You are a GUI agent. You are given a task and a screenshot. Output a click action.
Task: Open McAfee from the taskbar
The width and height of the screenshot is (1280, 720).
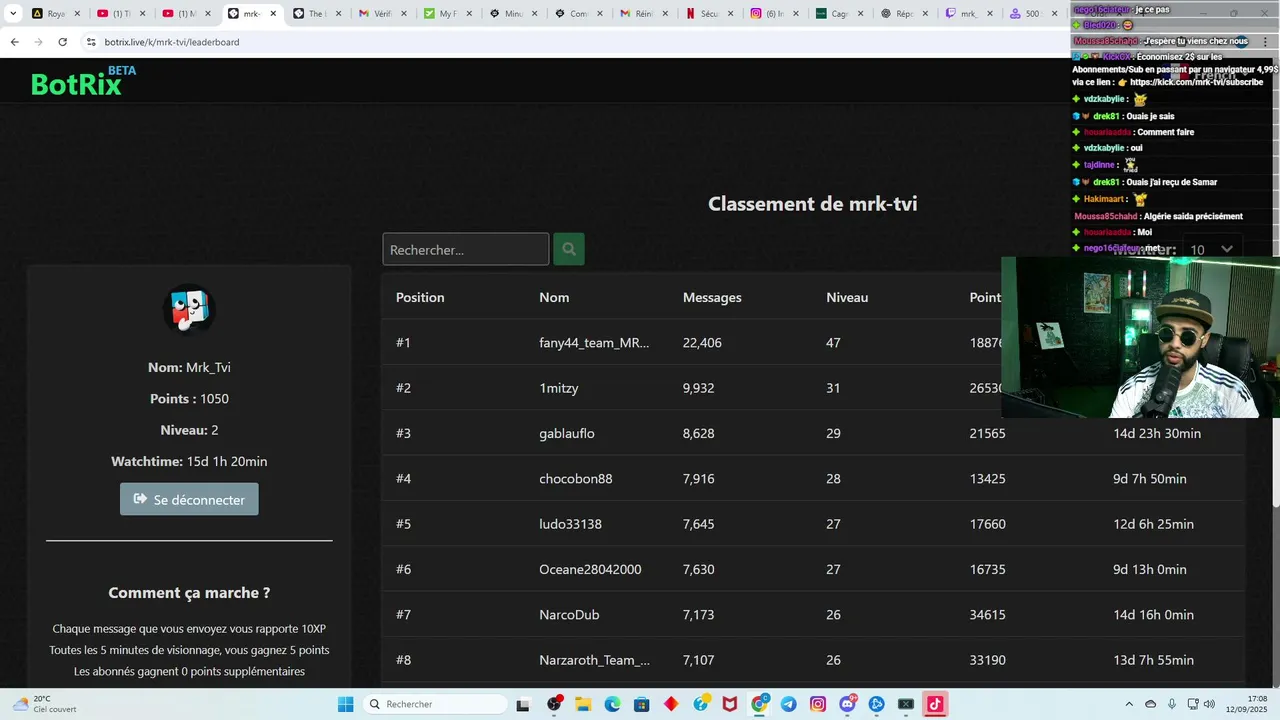pos(730,704)
